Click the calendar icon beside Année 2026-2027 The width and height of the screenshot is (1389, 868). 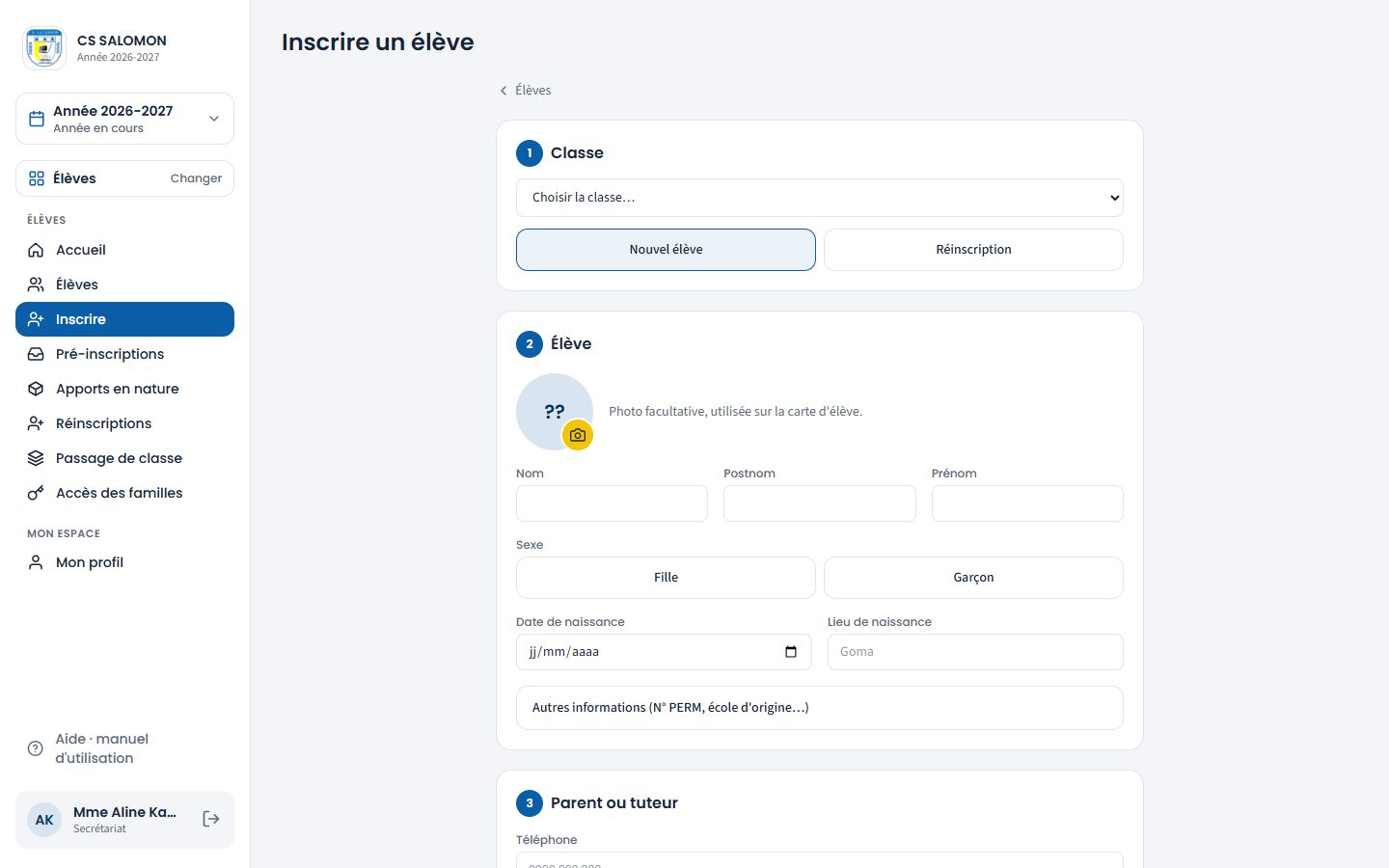[37, 119]
